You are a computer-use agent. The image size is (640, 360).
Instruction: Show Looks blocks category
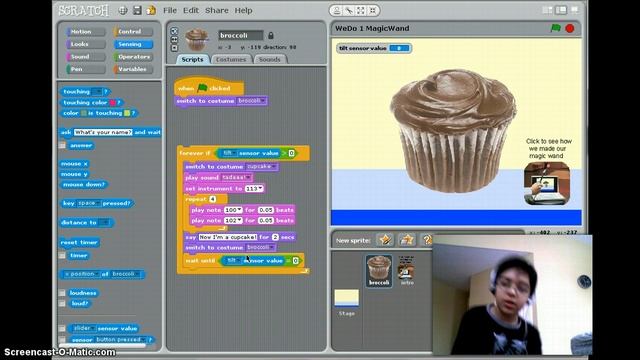[86, 44]
